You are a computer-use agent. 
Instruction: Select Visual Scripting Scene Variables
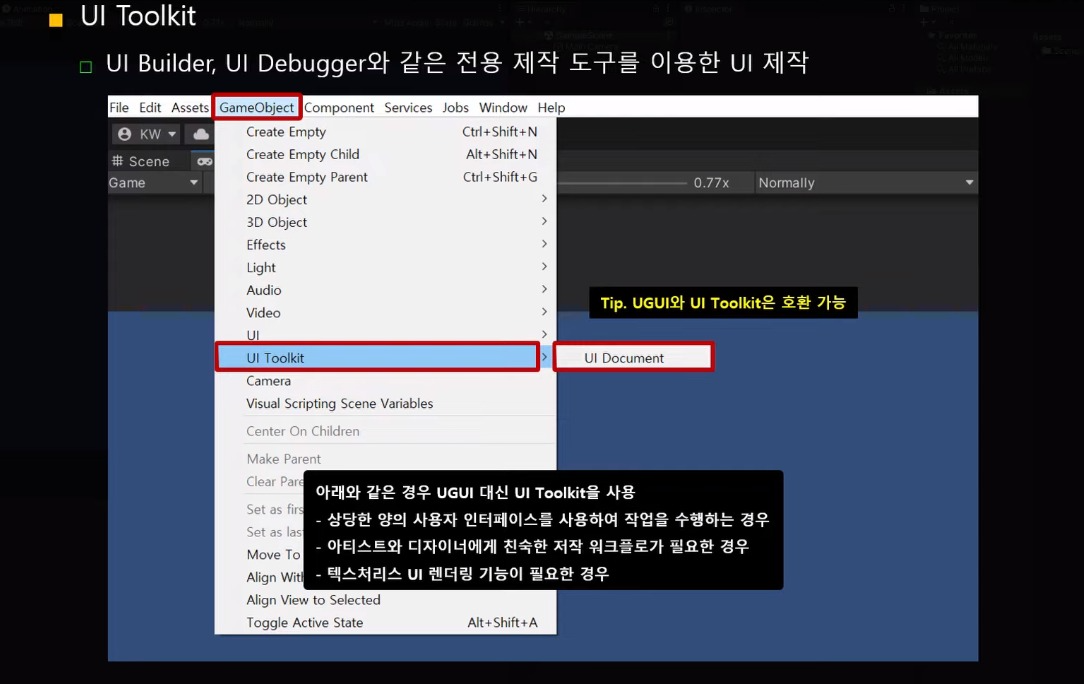pyautogui.click(x=385, y=404)
